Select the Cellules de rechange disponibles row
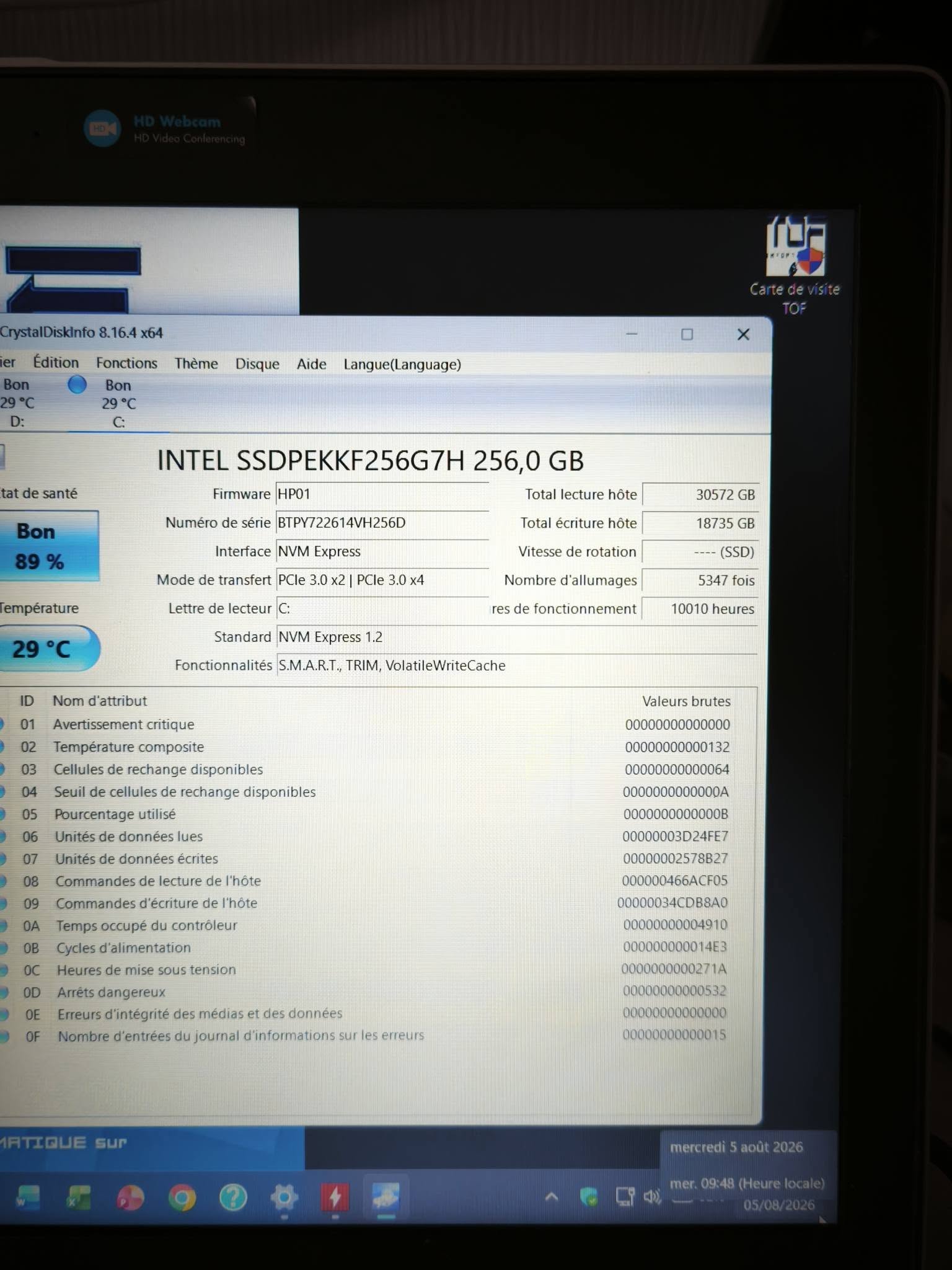Screen dimensions: 952x1270 [x=378, y=769]
